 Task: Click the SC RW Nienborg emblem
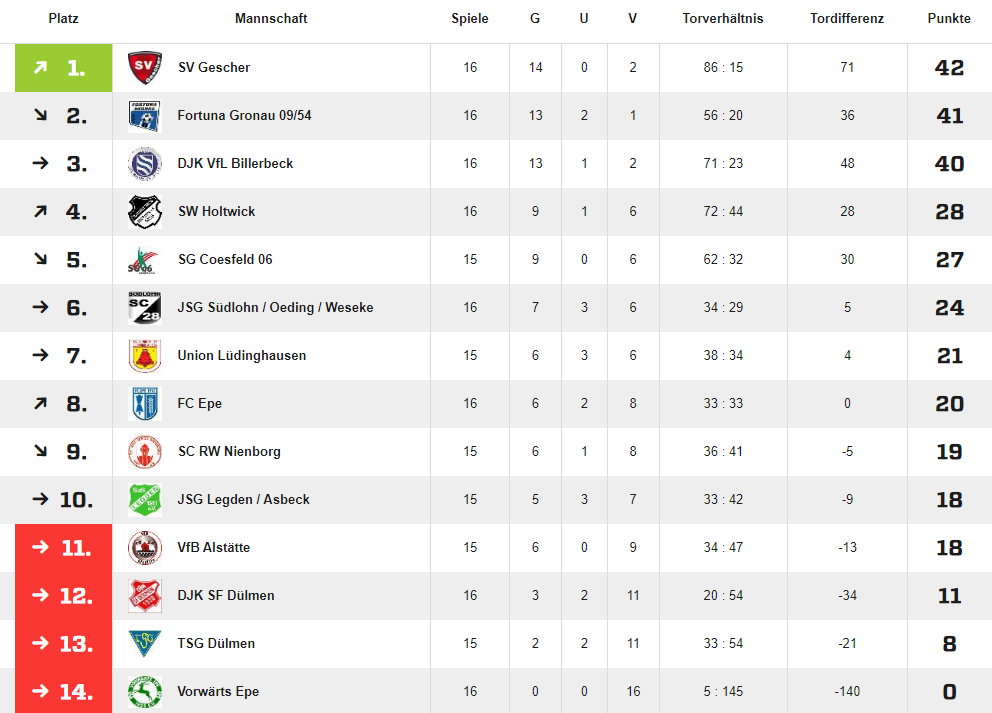(144, 452)
